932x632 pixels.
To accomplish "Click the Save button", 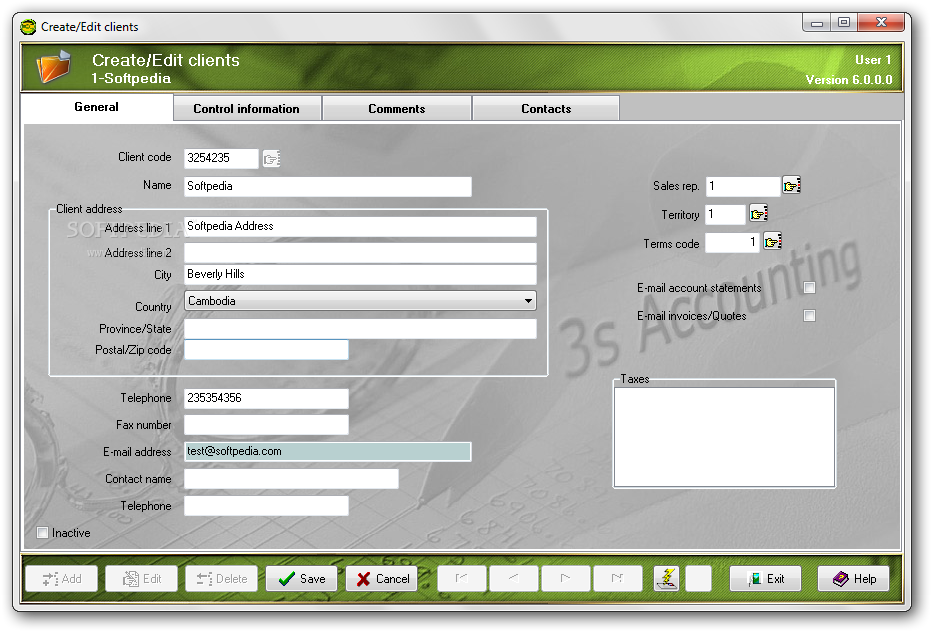I will click(x=301, y=578).
